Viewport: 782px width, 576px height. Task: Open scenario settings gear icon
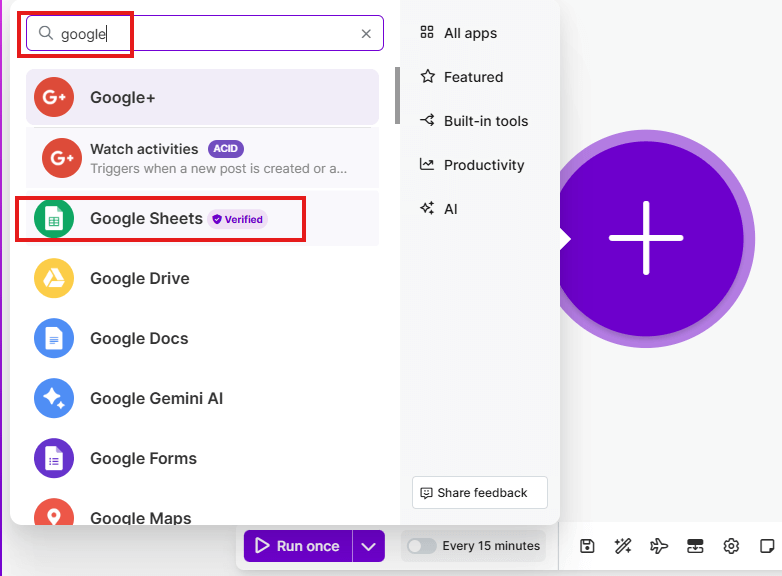731,546
